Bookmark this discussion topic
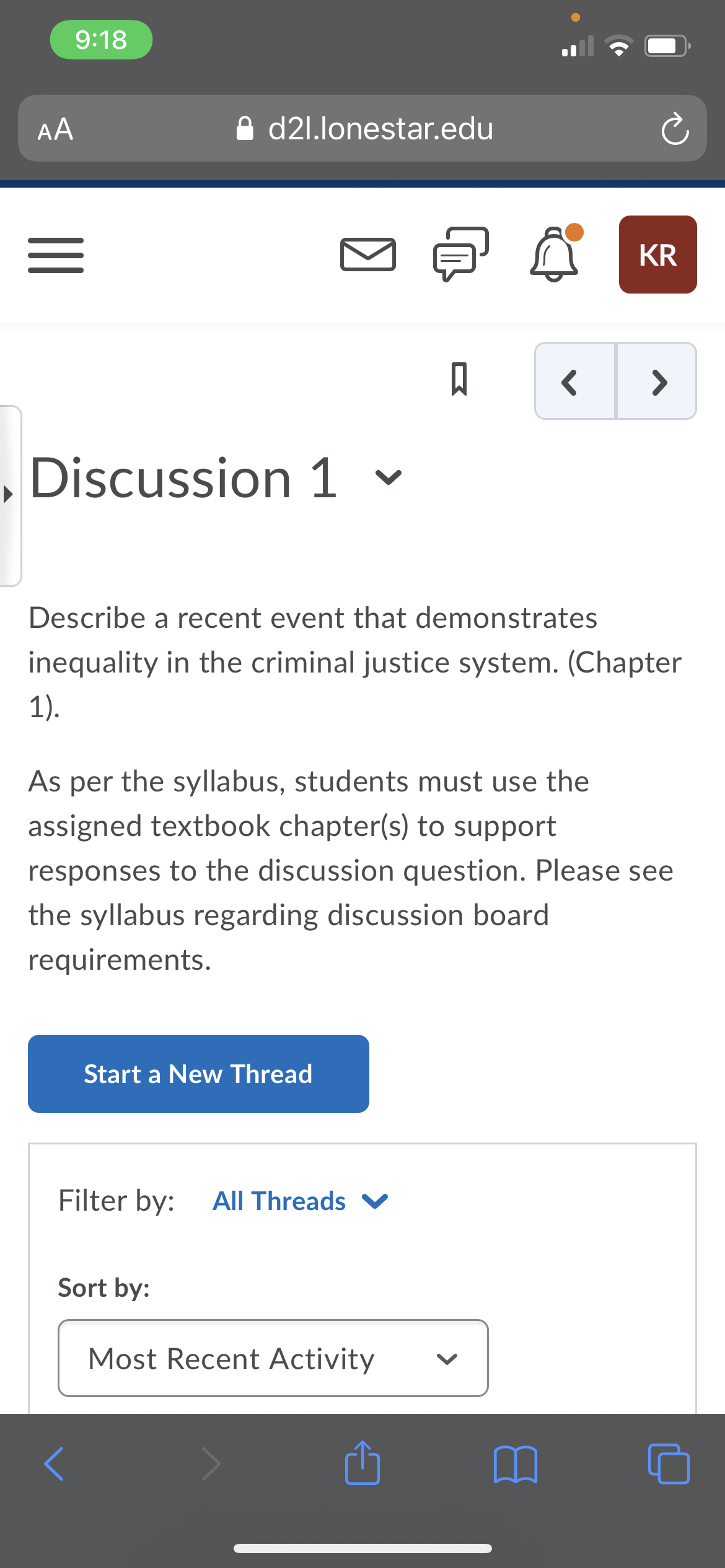The height and width of the screenshot is (1568, 725). click(459, 379)
